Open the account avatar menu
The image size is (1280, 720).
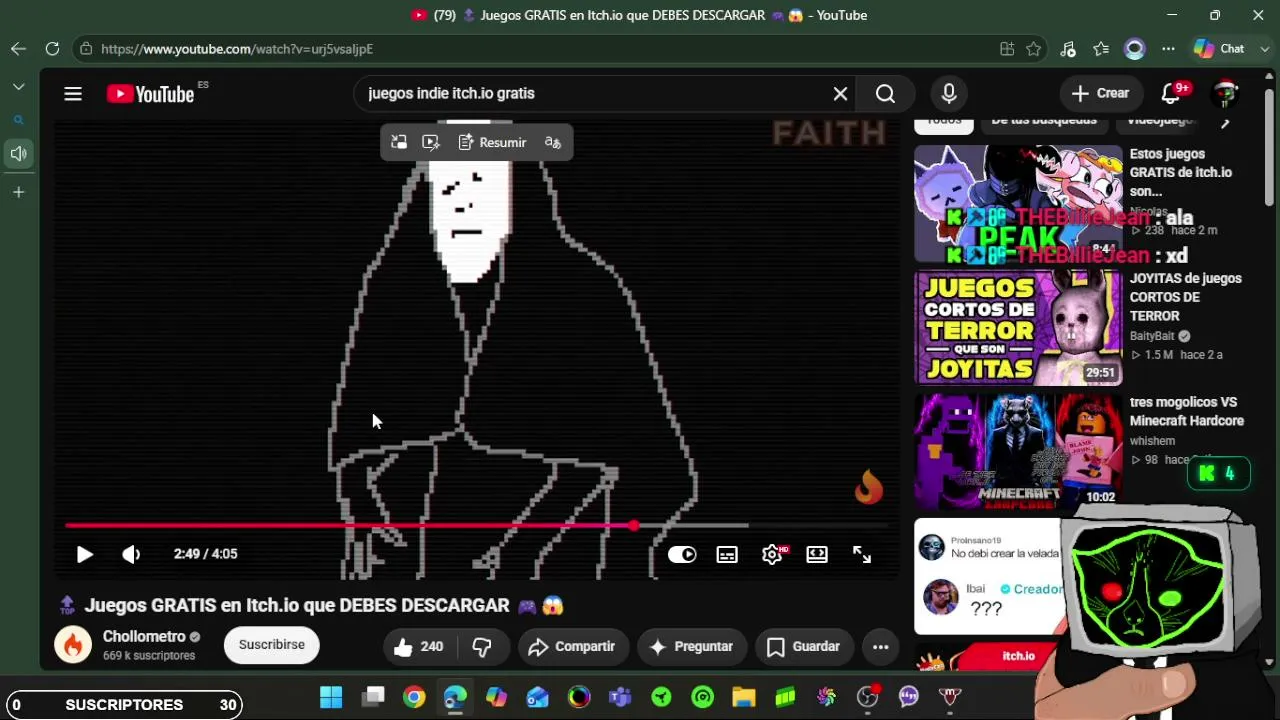tap(1225, 93)
